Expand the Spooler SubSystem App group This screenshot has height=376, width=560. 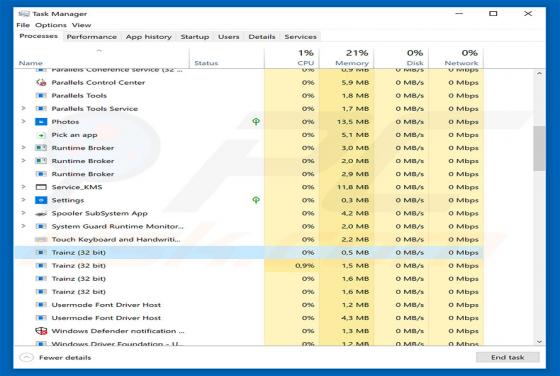(23, 213)
